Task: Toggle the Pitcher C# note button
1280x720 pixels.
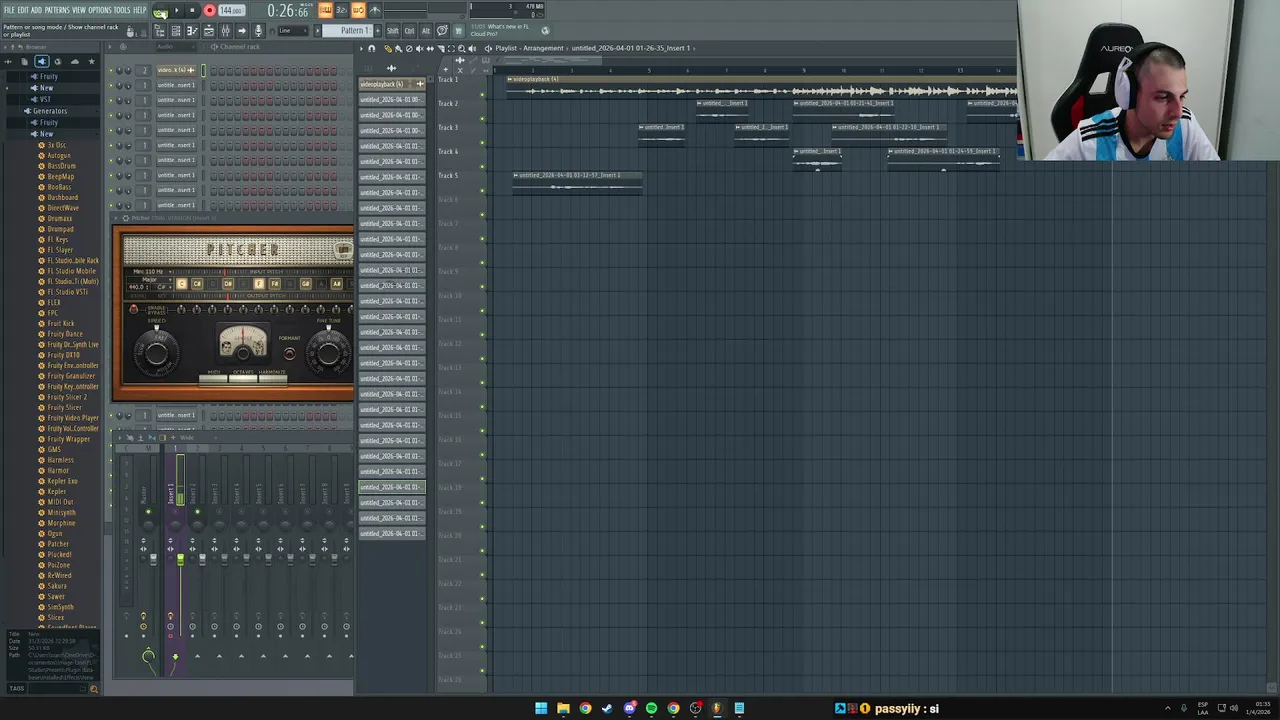Action: (x=196, y=284)
